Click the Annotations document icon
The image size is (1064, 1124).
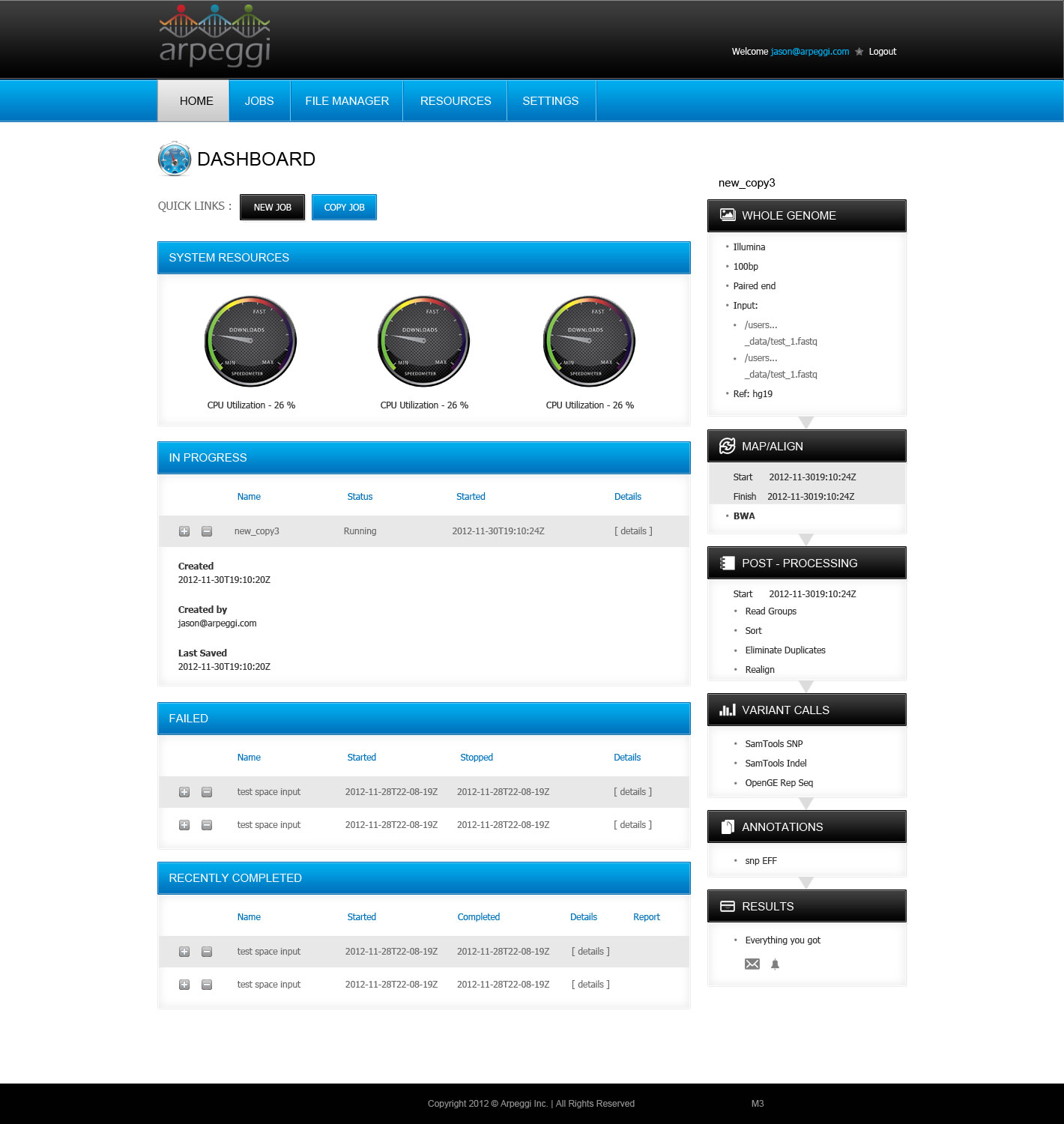pos(727,827)
